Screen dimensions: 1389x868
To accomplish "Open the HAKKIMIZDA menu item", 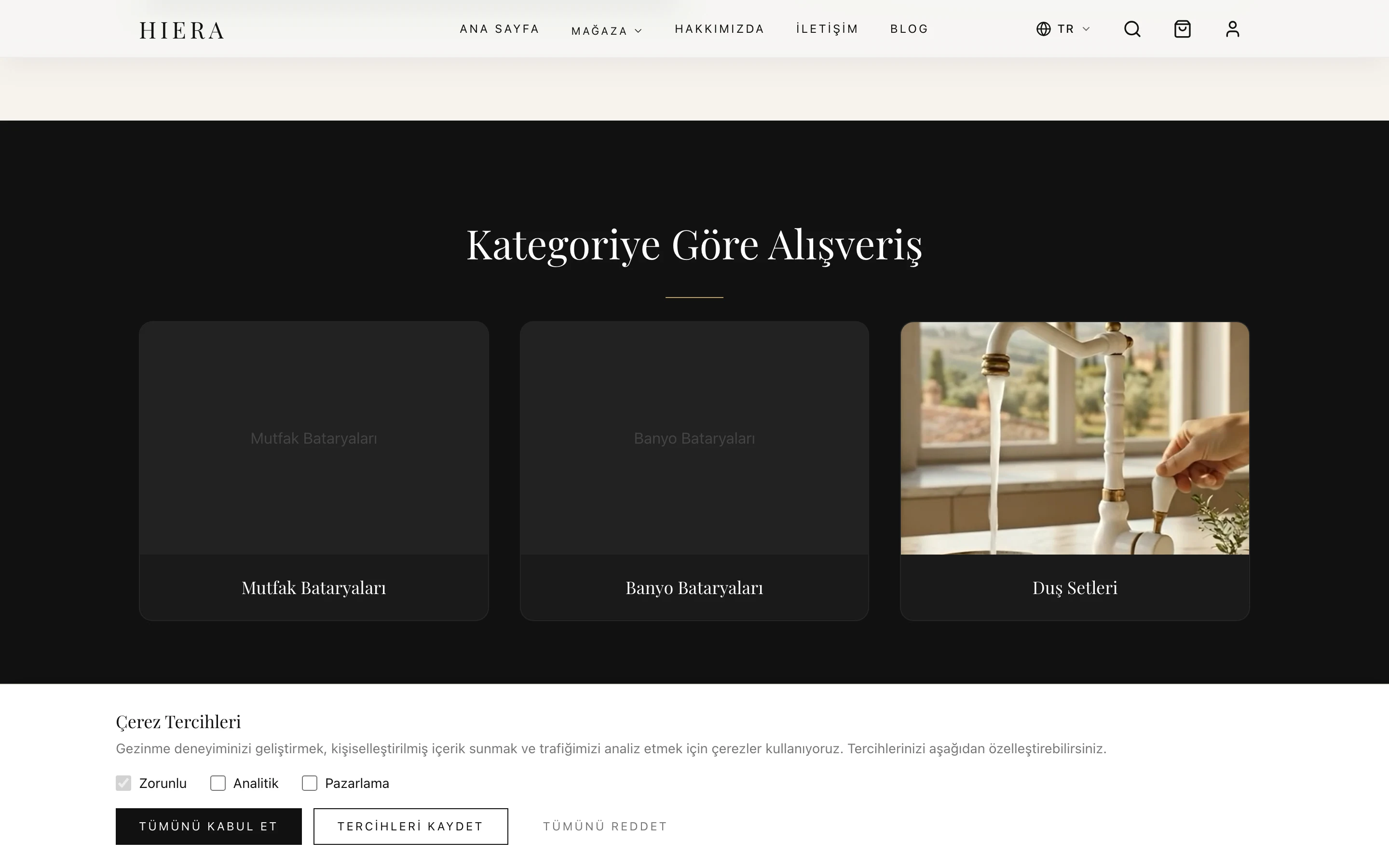I will click(719, 29).
